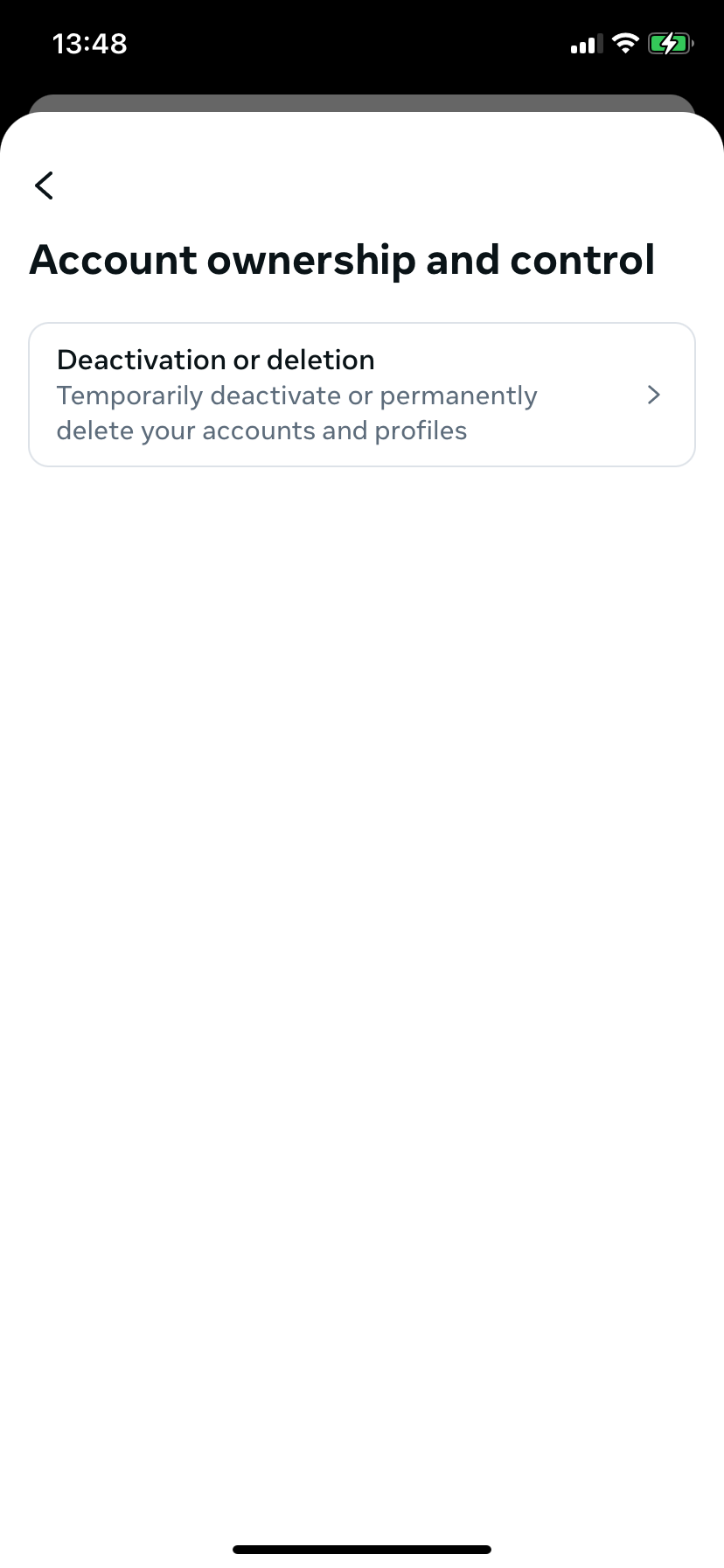Select the lightning bolt charging symbol
Image resolution: width=724 pixels, height=1568 pixels.
(670, 43)
